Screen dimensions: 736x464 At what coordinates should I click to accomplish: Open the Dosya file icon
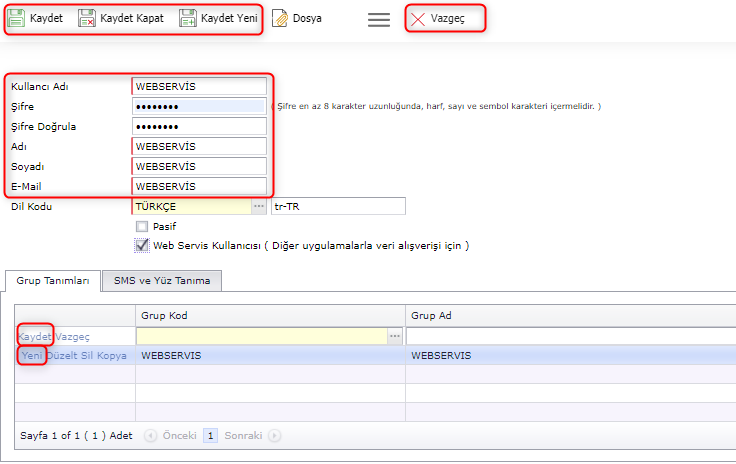click(x=280, y=19)
